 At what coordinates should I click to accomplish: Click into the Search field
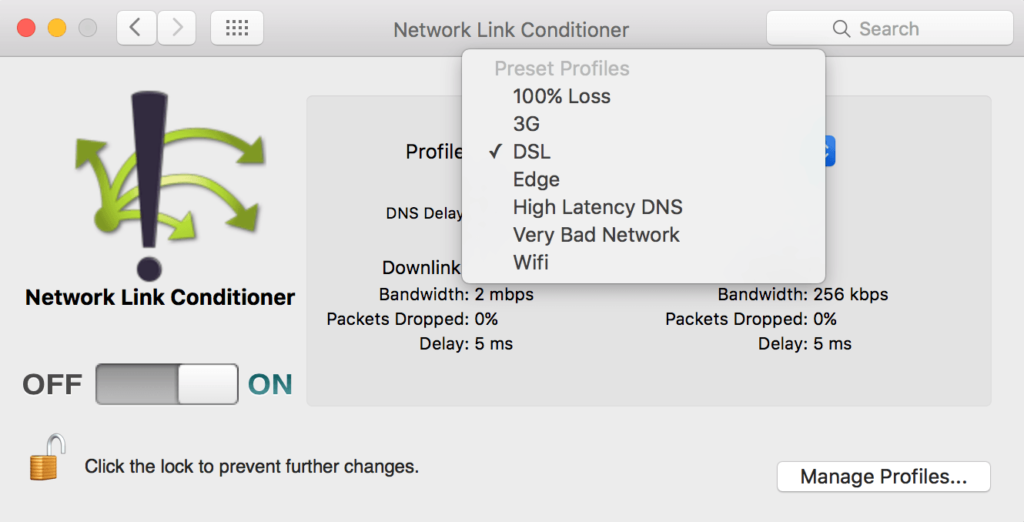pyautogui.click(x=889, y=28)
